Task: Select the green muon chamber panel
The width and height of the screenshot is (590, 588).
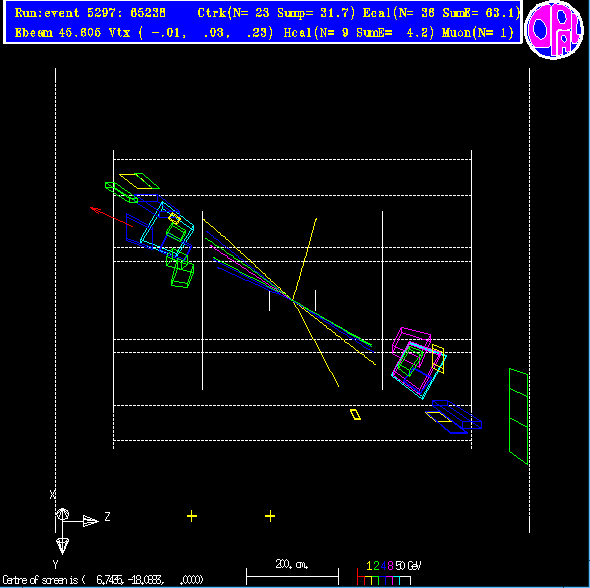Action: 519,416
